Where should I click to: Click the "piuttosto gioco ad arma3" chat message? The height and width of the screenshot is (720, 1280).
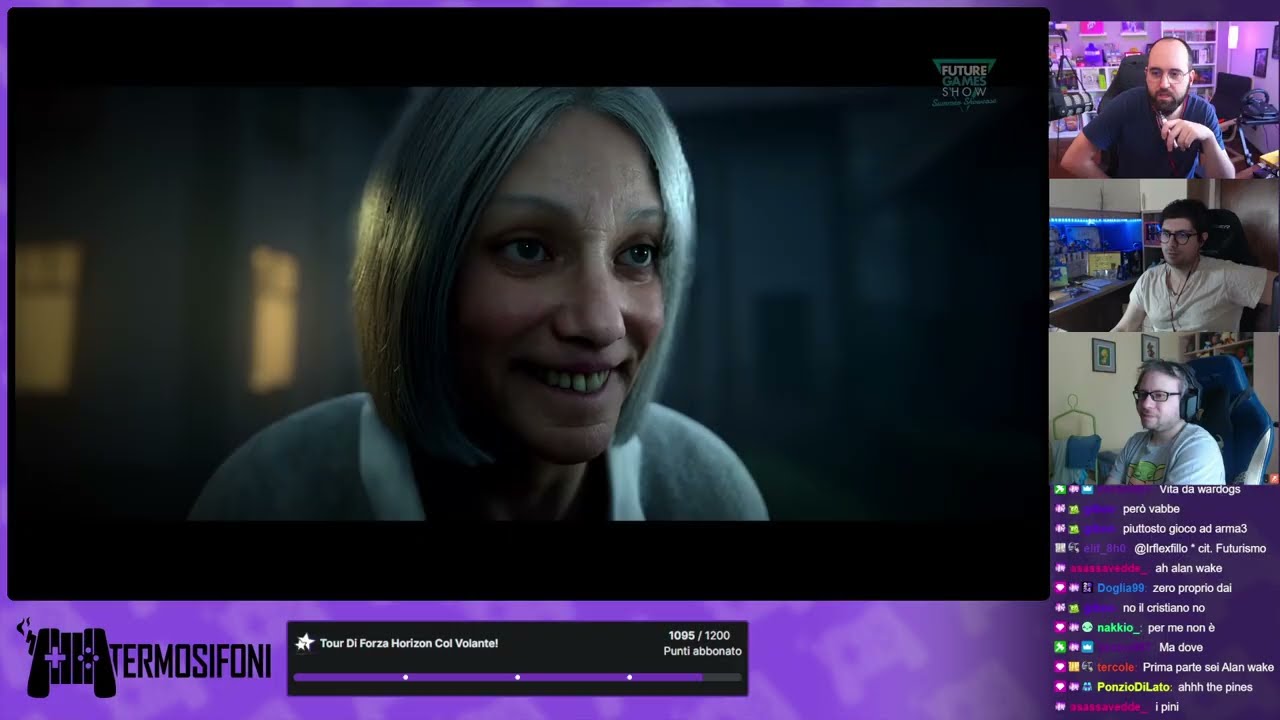[x=1187, y=529]
